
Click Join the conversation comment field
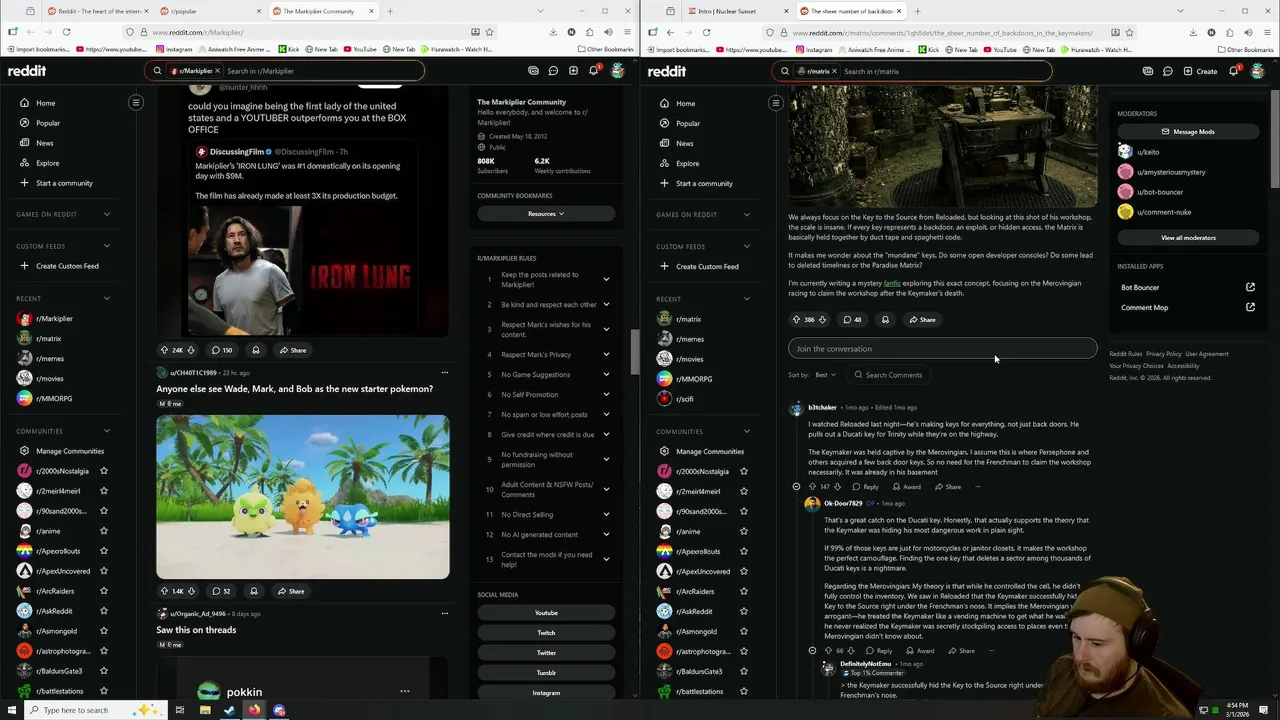[x=942, y=349]
